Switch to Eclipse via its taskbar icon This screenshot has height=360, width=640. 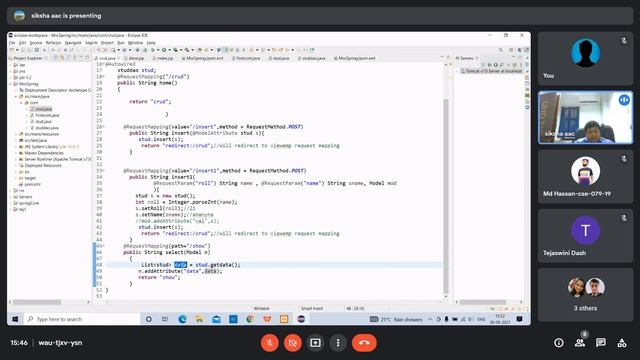[x=301, y=319]
